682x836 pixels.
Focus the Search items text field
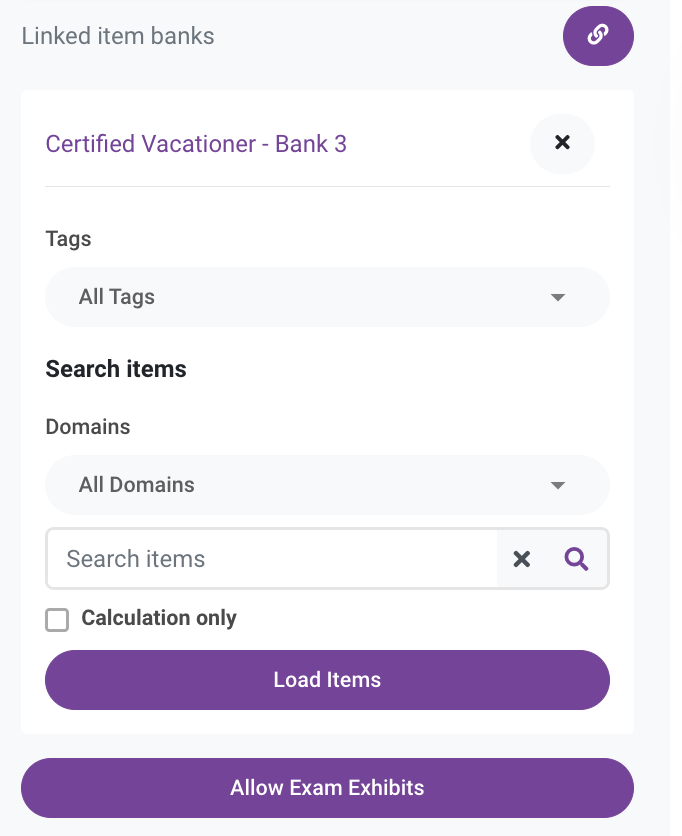coord(272,559)
